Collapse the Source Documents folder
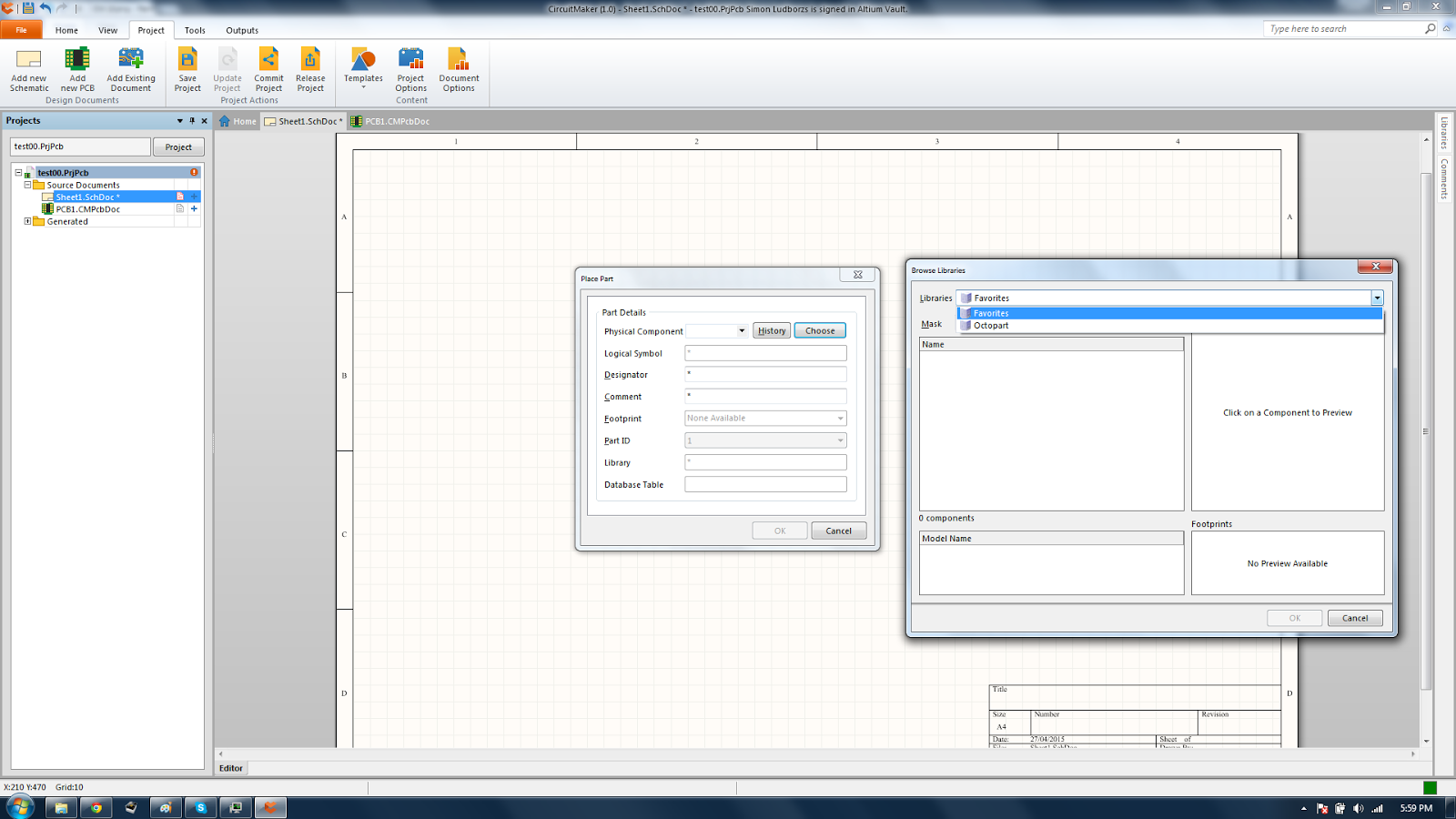 pyautogui.click(x=27, y=185)
